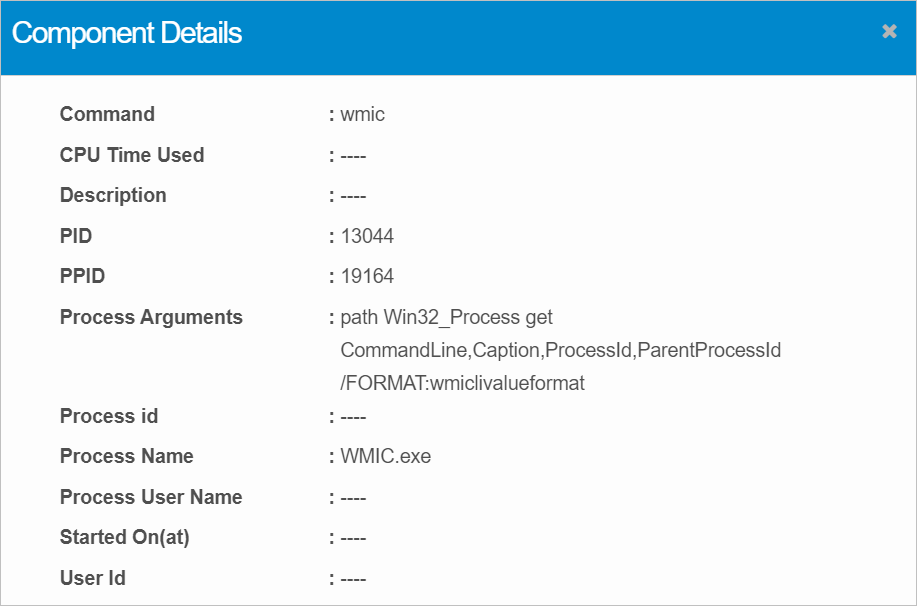Click the PPID field label
The image size is (917, 606).
[x=82, y=276]
